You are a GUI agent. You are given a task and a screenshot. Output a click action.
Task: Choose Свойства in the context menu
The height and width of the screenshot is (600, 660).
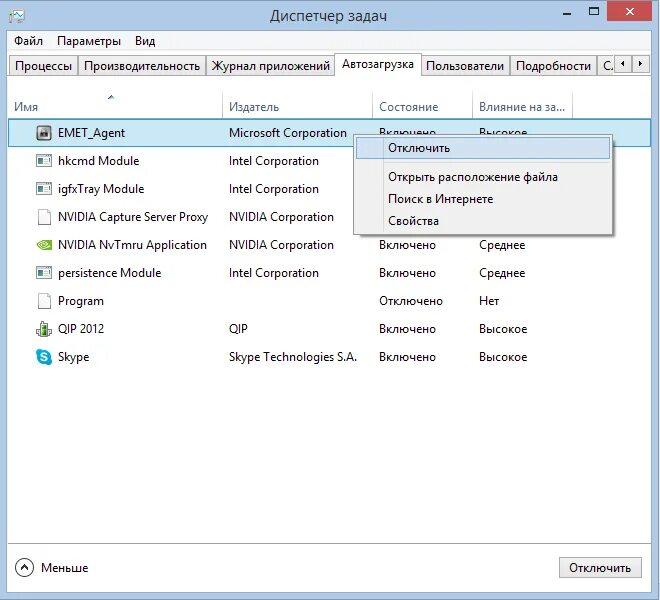[483, 221]
